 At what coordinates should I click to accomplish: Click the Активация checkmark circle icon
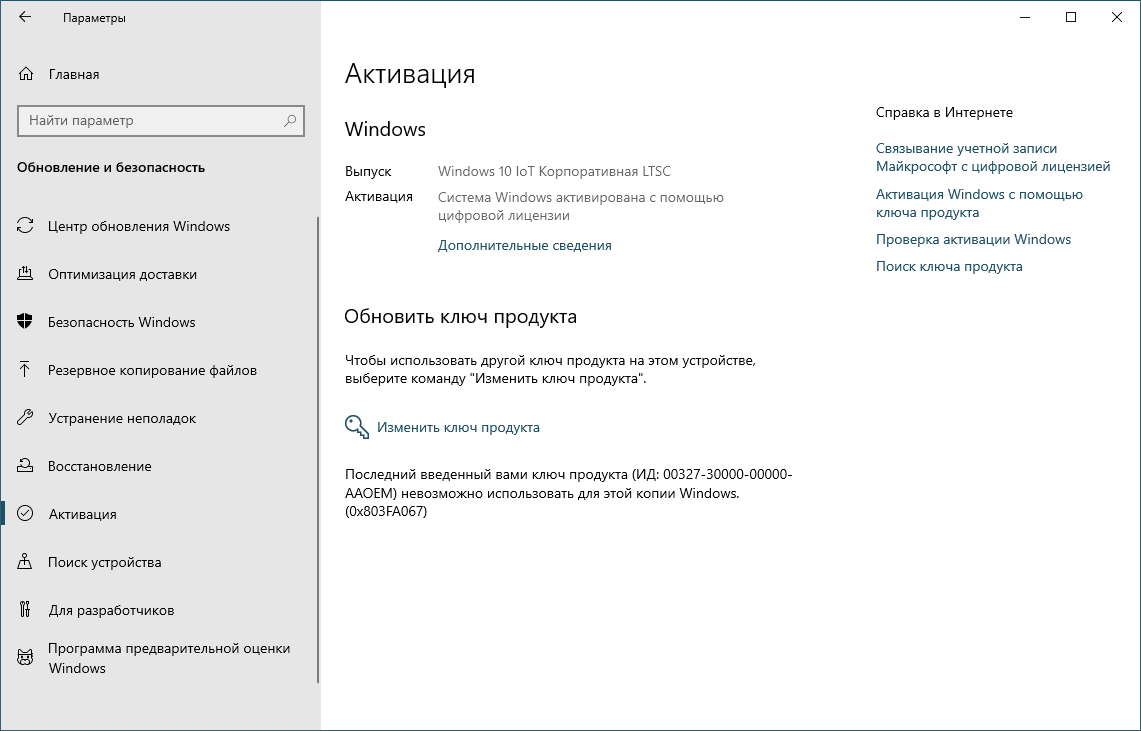click(25, 514)
